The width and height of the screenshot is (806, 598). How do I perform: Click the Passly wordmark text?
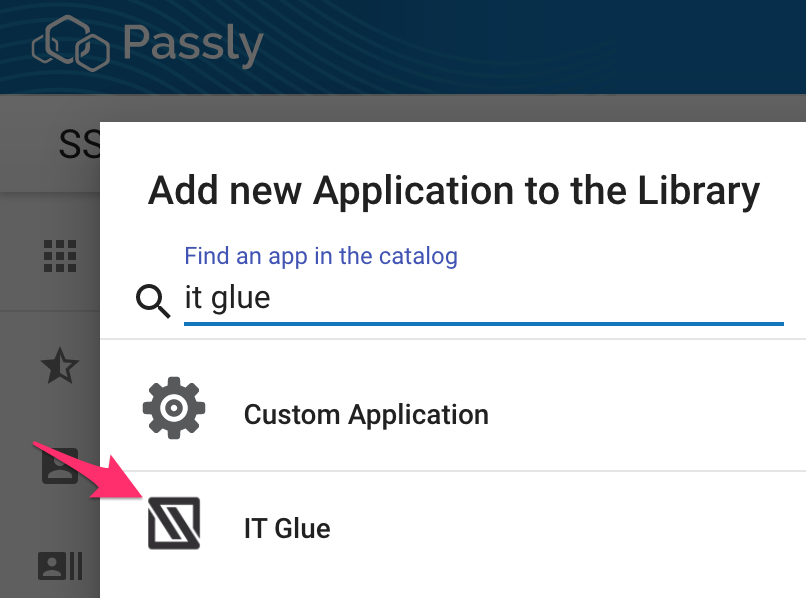[193, 45]
